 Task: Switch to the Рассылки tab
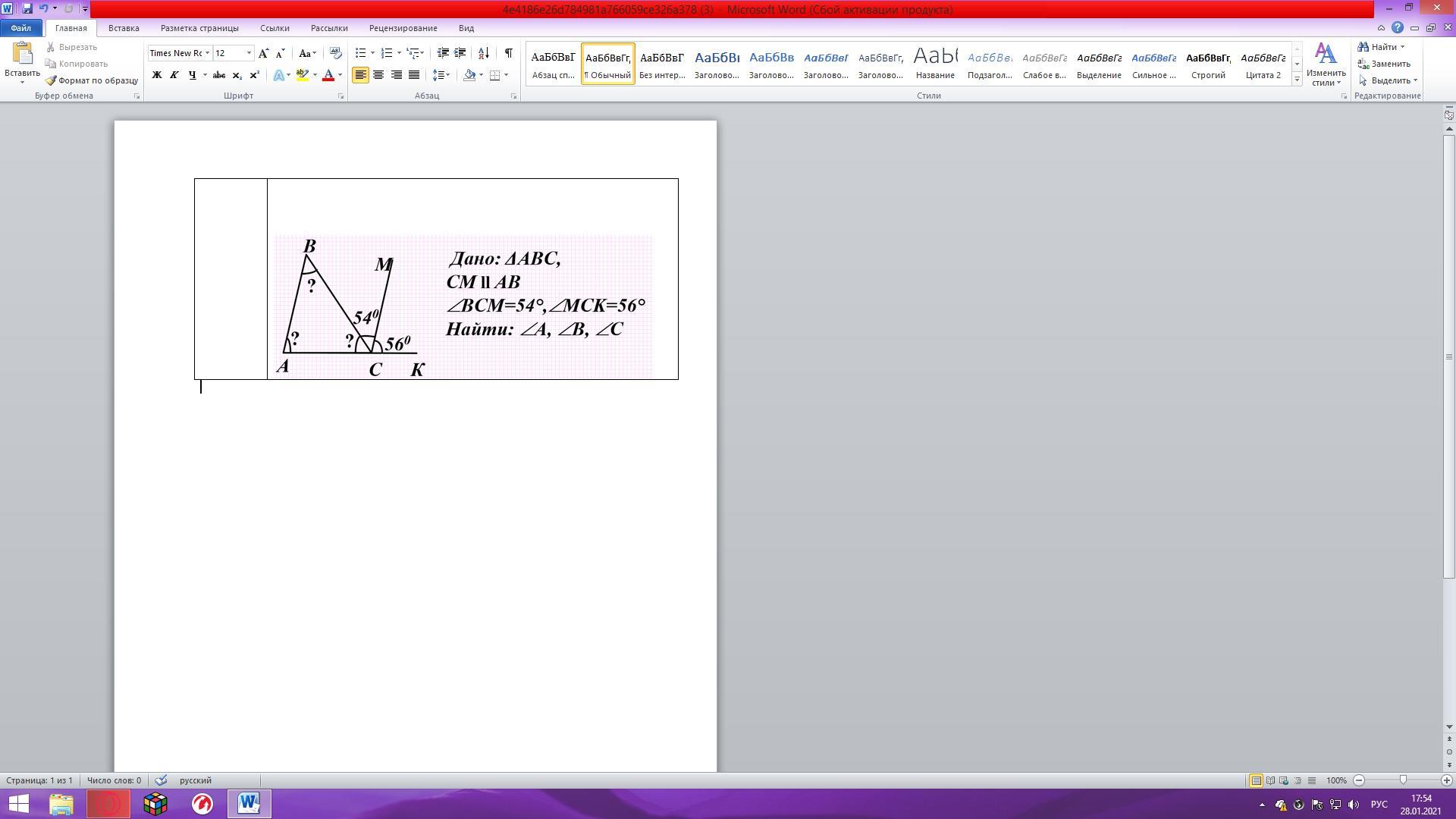tap(329, 28)
